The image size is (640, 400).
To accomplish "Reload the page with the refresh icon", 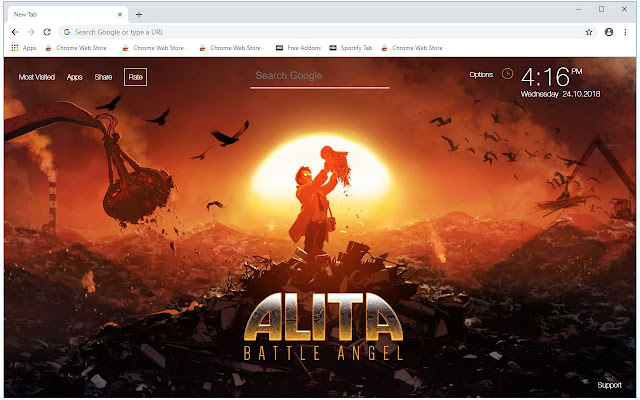I will [47, 32].
